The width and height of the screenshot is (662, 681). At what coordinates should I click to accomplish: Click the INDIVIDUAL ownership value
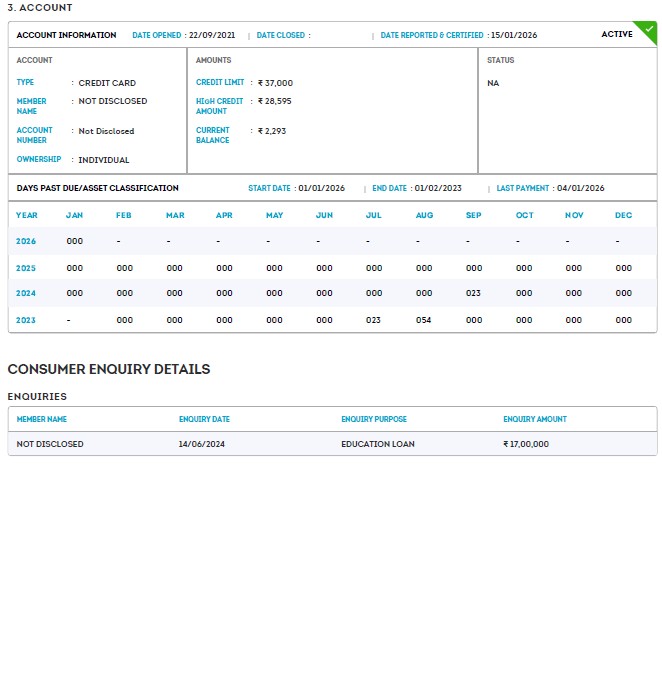[104, 160]
